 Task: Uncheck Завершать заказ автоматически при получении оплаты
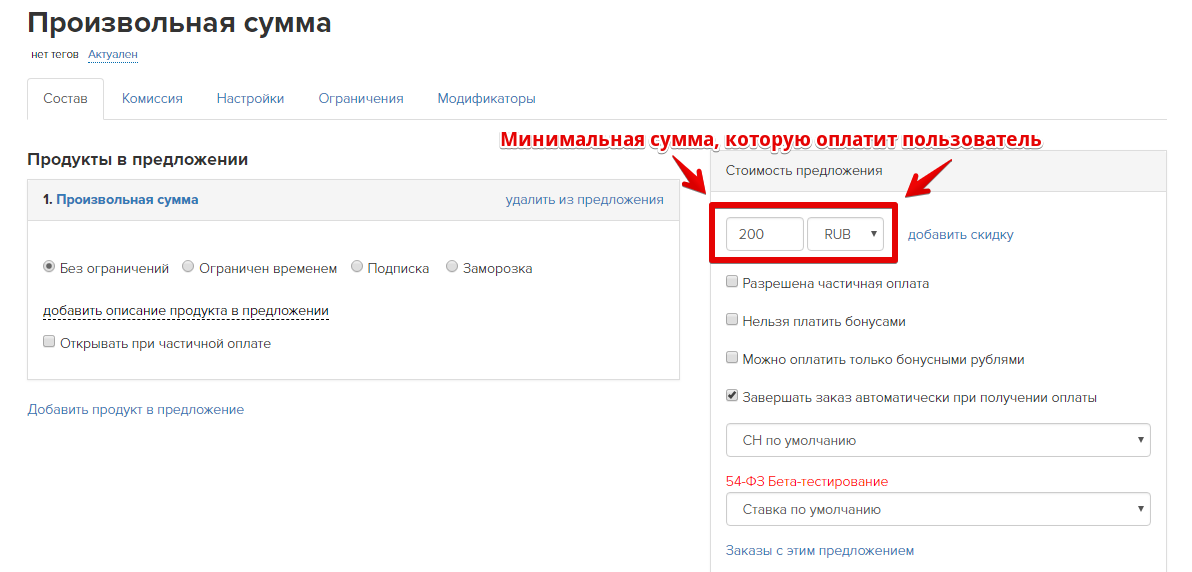coord(732,396)
